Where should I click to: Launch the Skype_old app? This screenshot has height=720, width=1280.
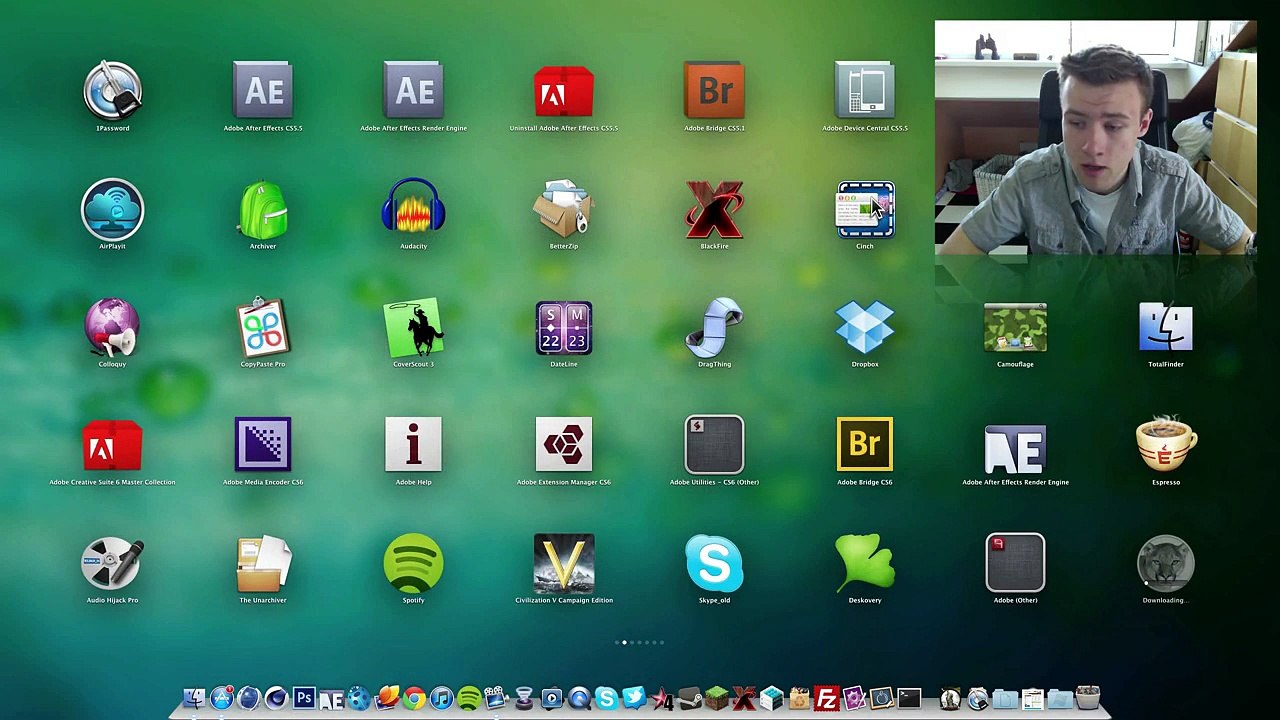coord(714,564)
